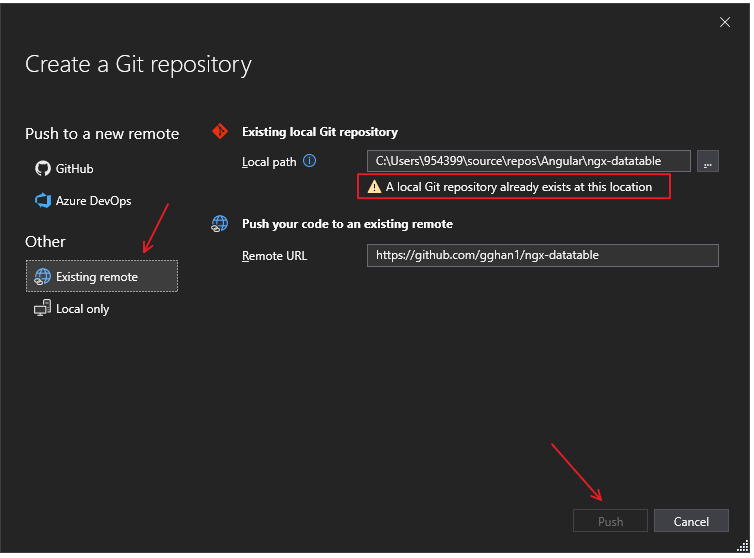Click the Local path label
Screen dimensions: 754x558
pos(269,162)
